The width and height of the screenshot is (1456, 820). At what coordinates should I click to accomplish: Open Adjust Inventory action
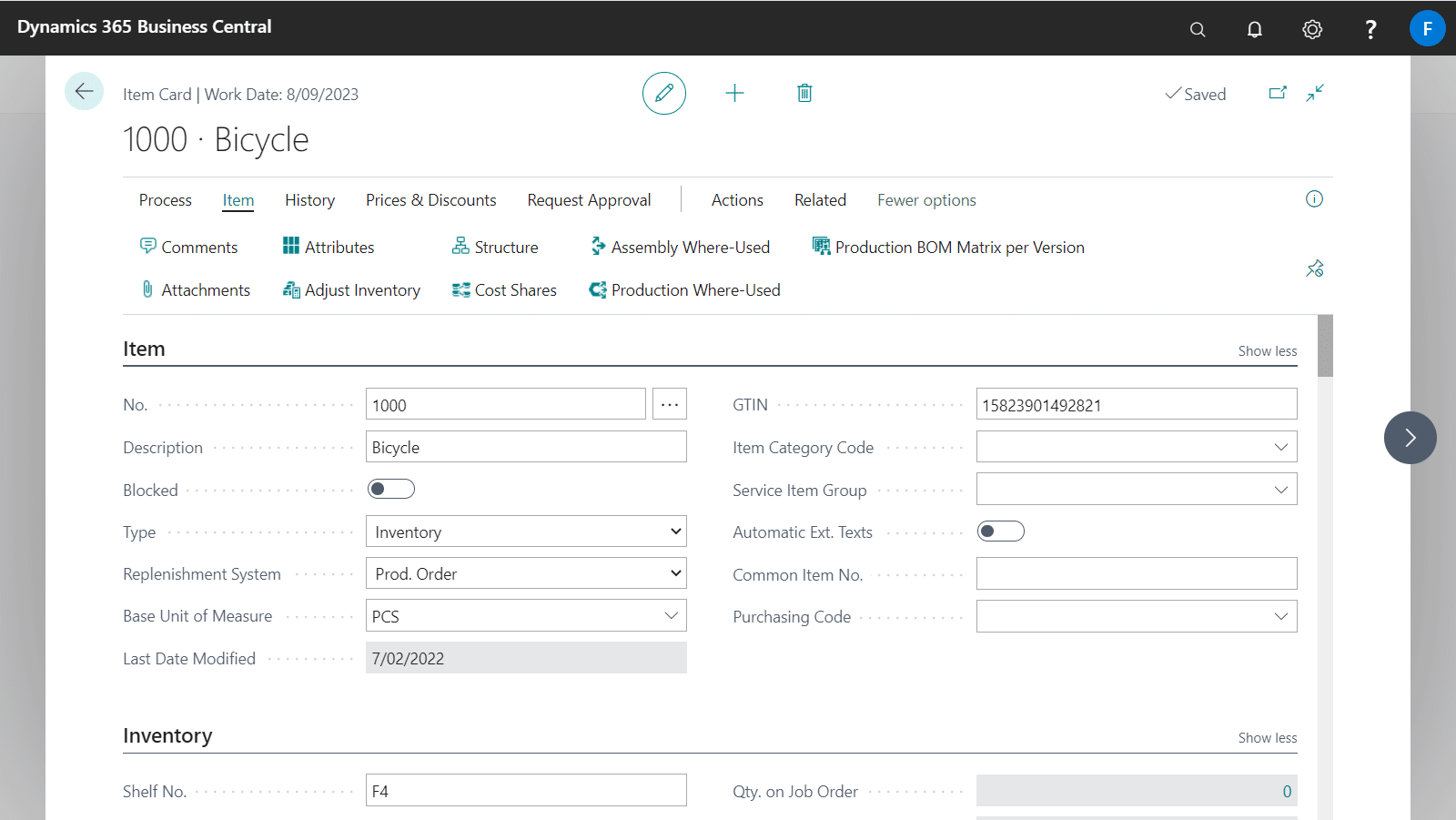coord(351,289)
